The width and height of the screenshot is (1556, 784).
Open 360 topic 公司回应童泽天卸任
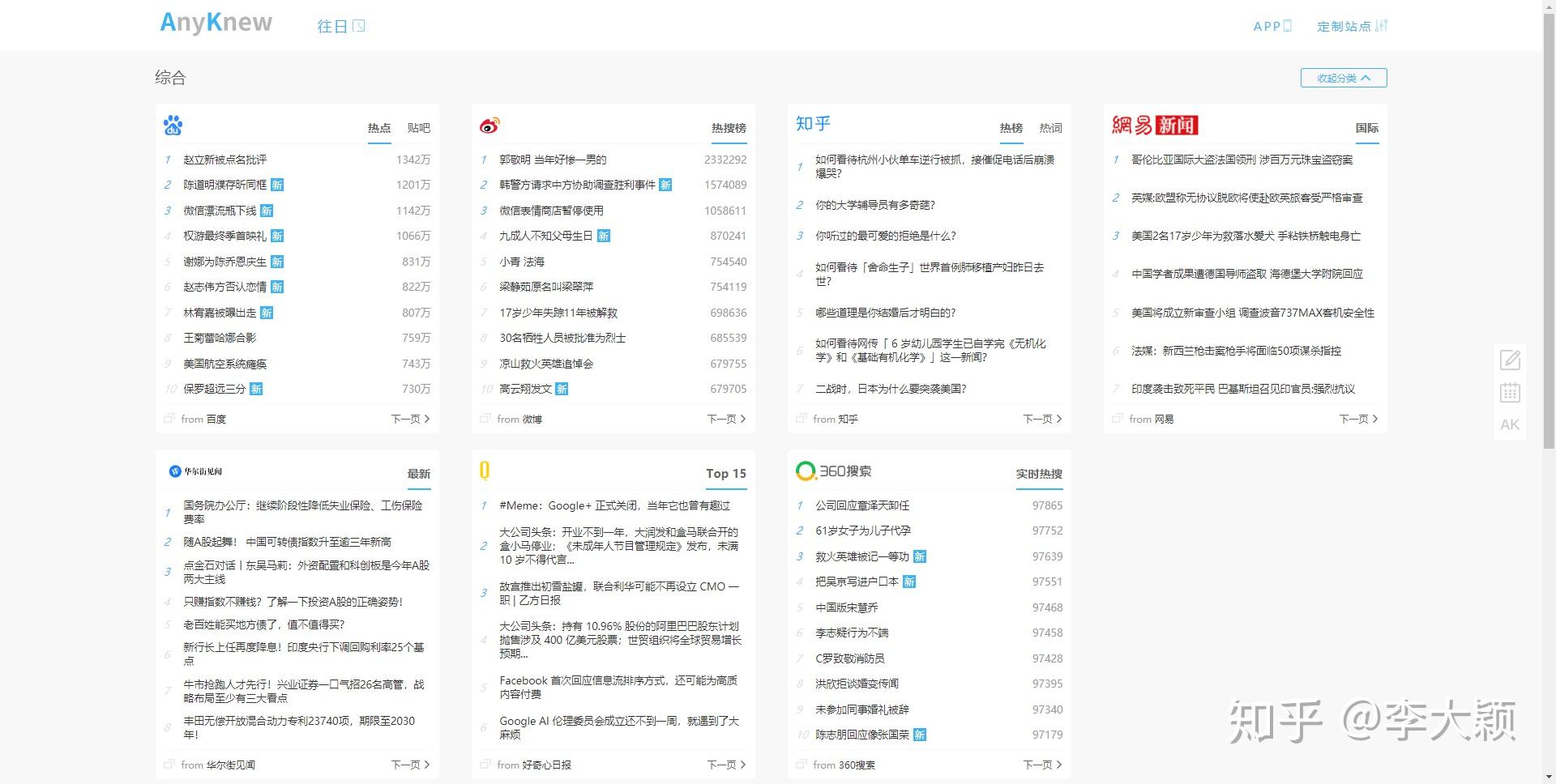(862, 505)
